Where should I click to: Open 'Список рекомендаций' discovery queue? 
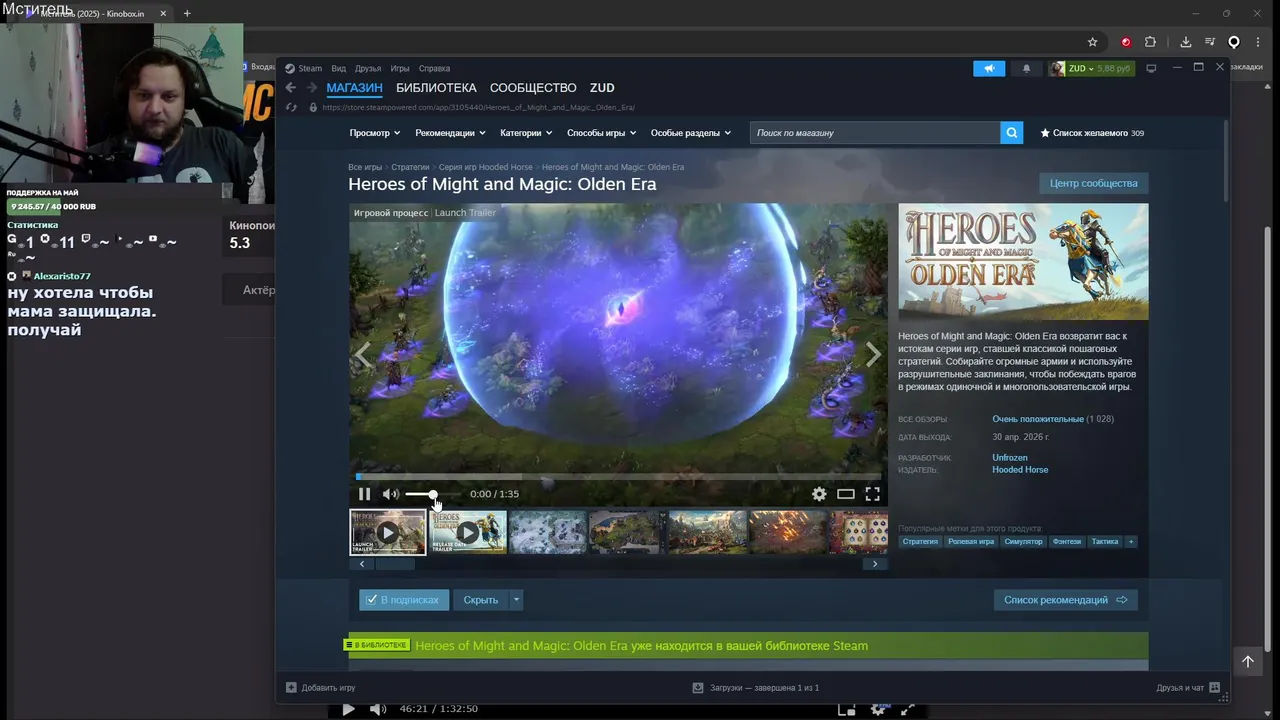pos(1065,600)
